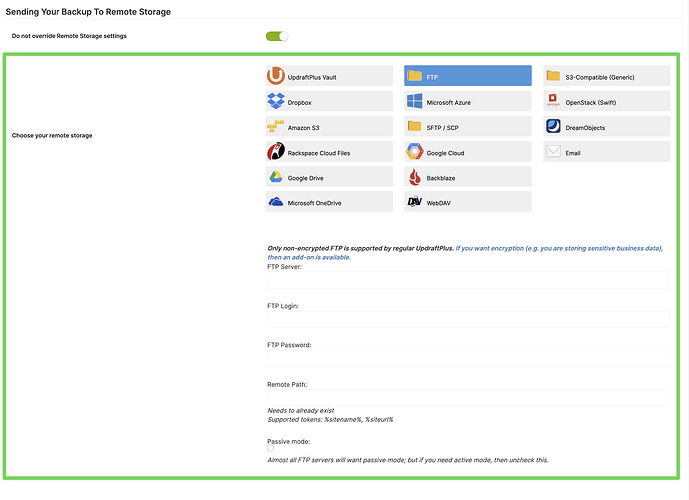The height and width of the screenshot is (500, 689).
Task: Select the FTP storage label
Action: tap(432, 77)
